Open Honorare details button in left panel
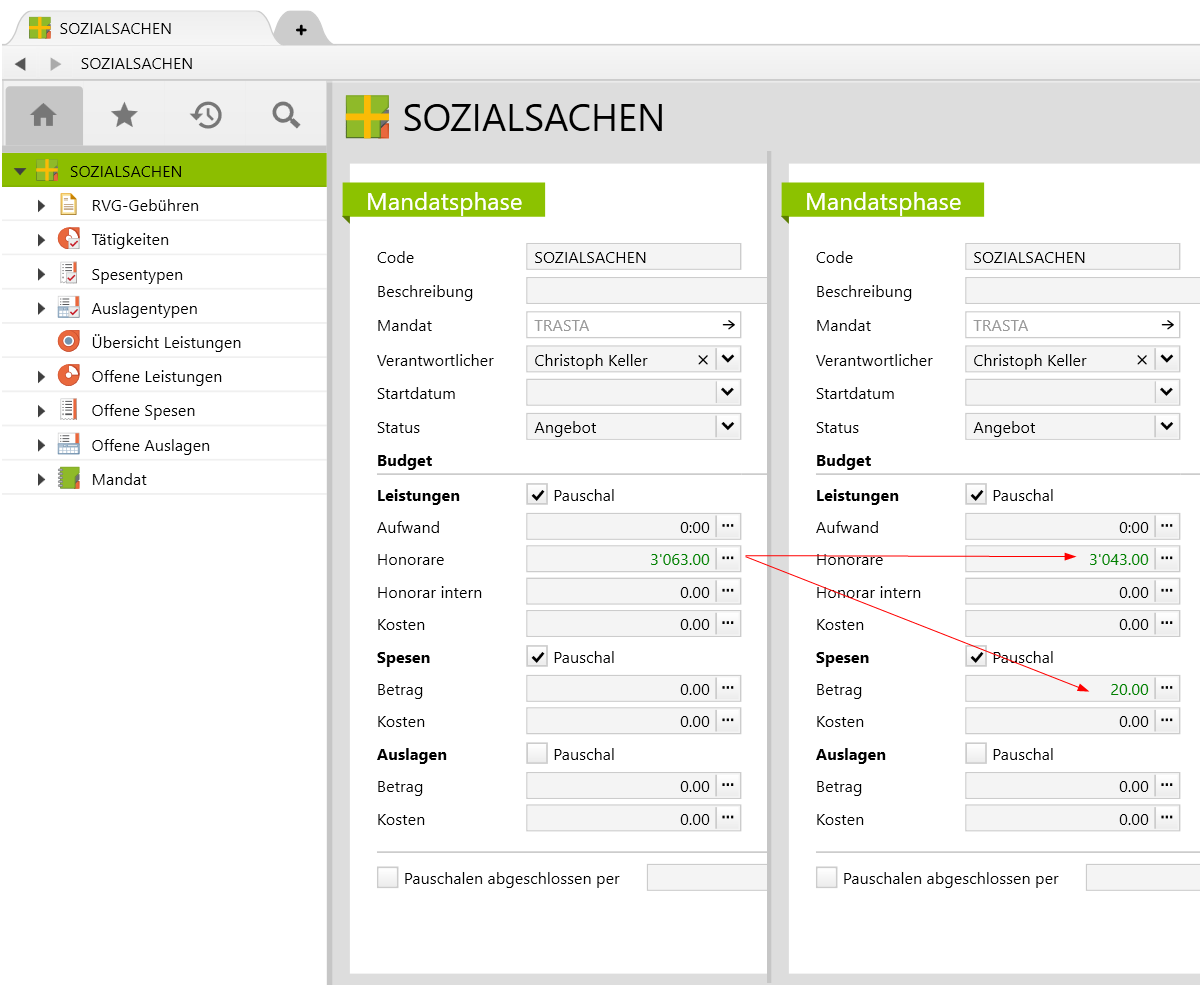The height and width of the screenshot is (985, 1200). tap(728, 559)
